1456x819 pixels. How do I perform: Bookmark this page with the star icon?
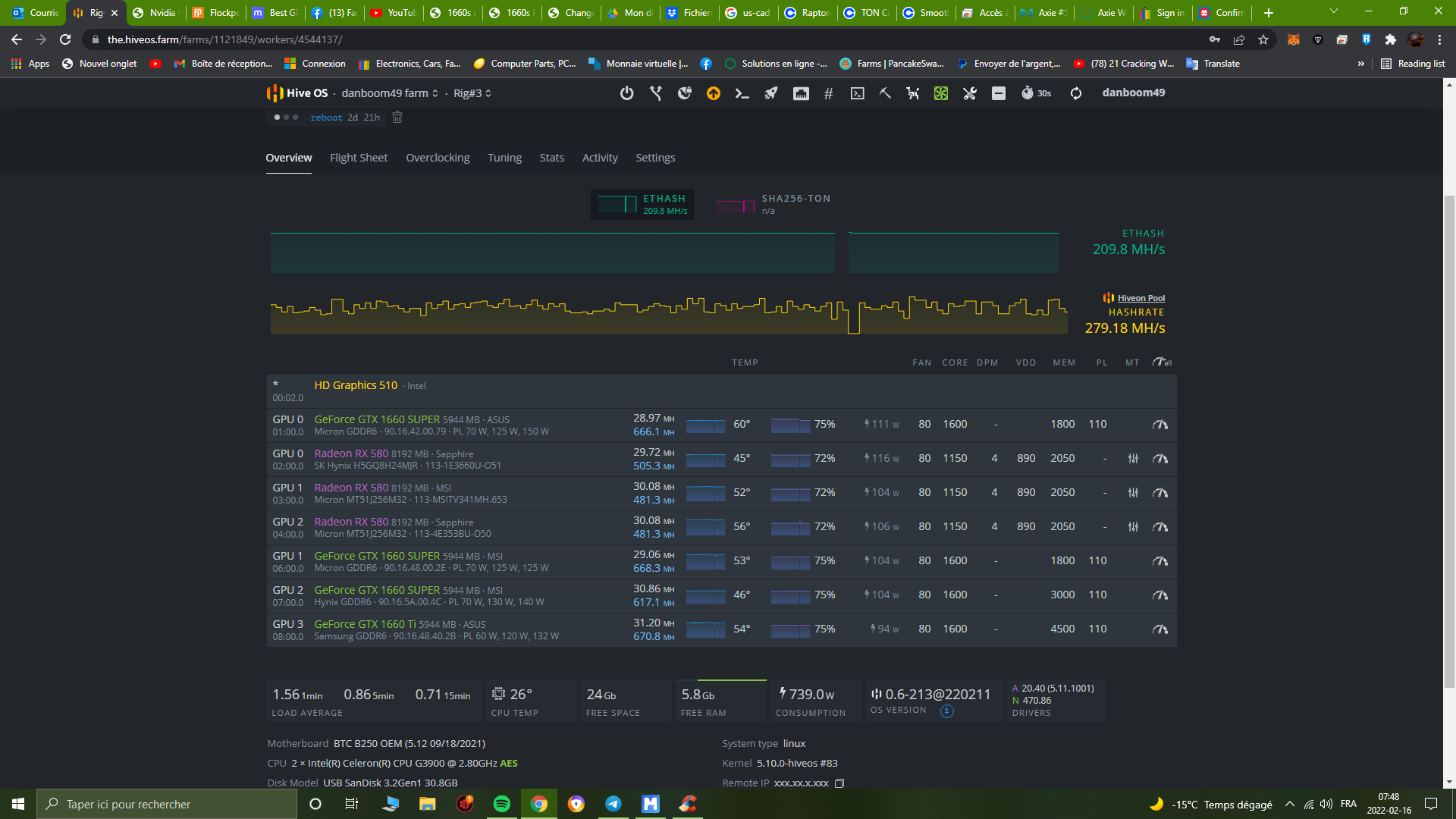point(1263,39)
